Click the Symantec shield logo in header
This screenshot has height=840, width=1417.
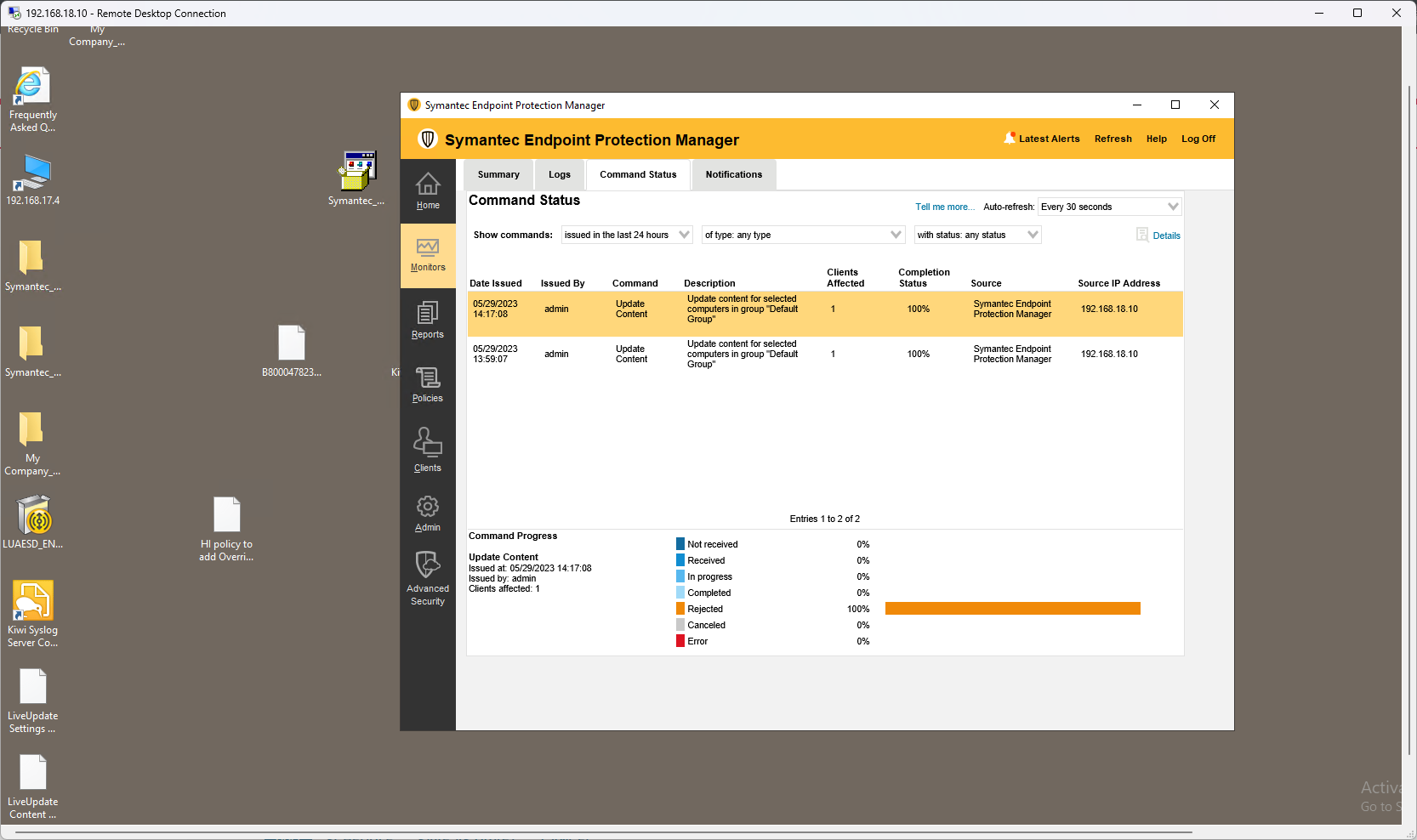click(x=428, y=139)
